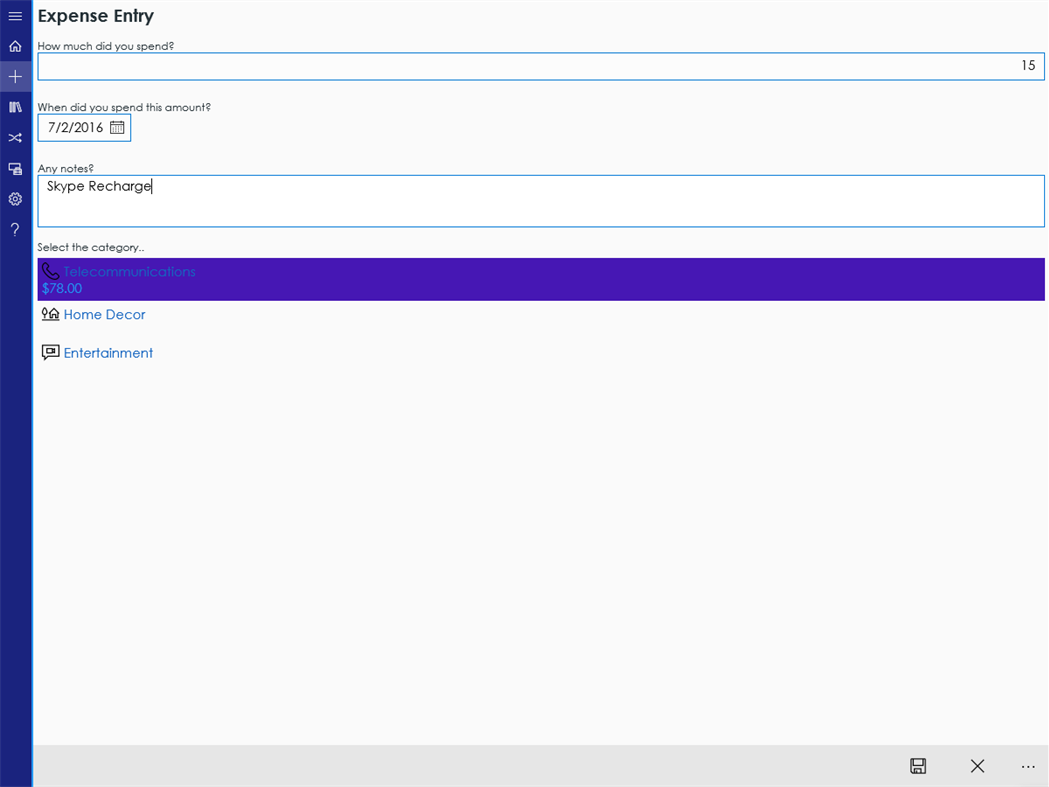Click the shuffle icon in the sidebar
The width and height of the screenshot is (1049, 787).
point(14,137)
